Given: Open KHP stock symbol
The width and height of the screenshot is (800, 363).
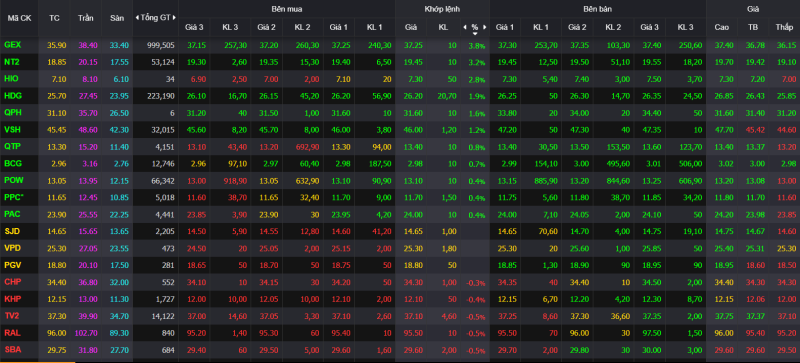Looking at the screenshot, I should click(x=12, y=299).
